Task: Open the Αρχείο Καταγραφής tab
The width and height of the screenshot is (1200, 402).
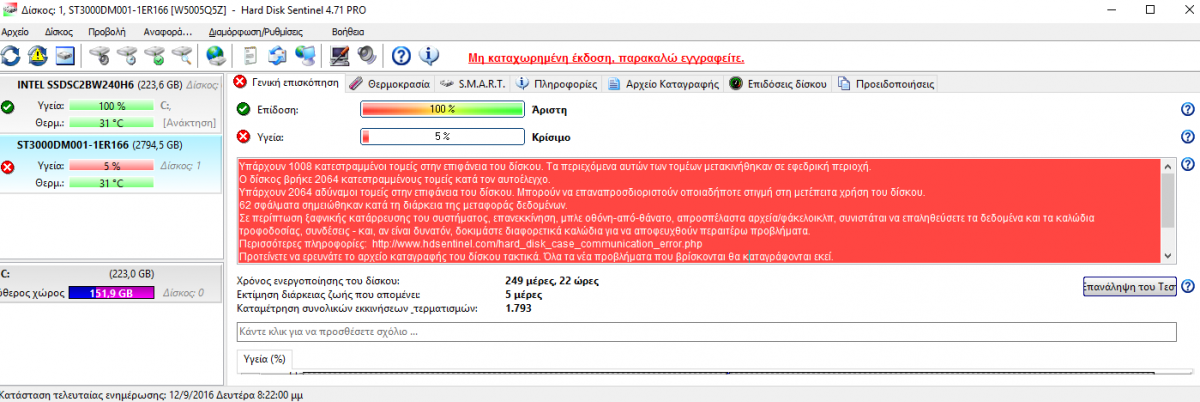Action: pos(664,84)
